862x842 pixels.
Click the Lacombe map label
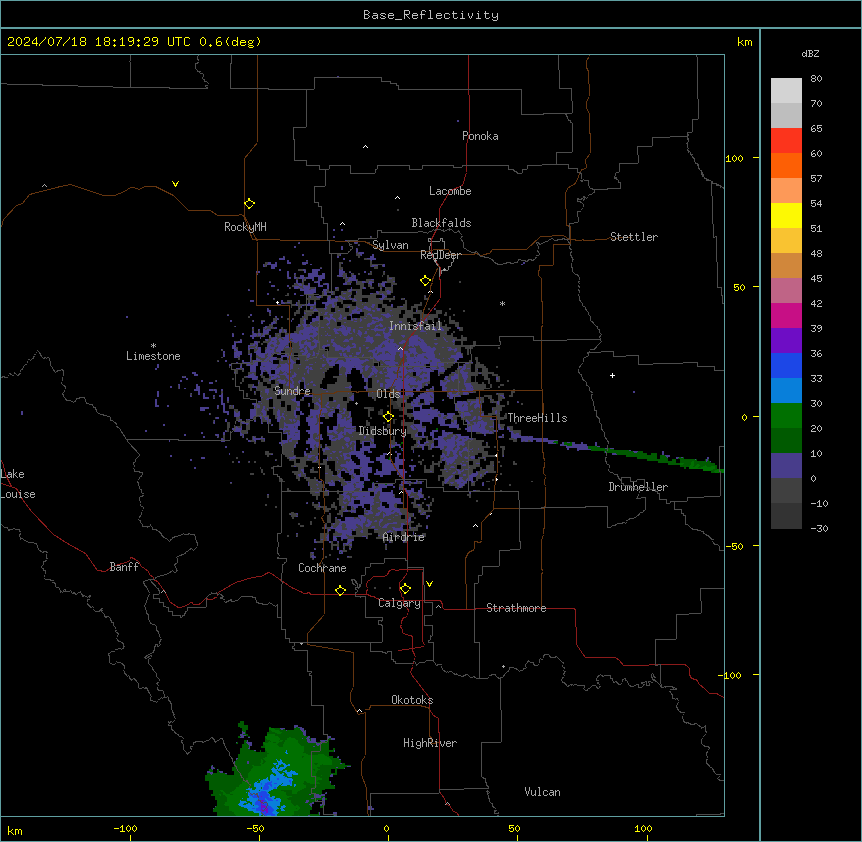[450, 191]
